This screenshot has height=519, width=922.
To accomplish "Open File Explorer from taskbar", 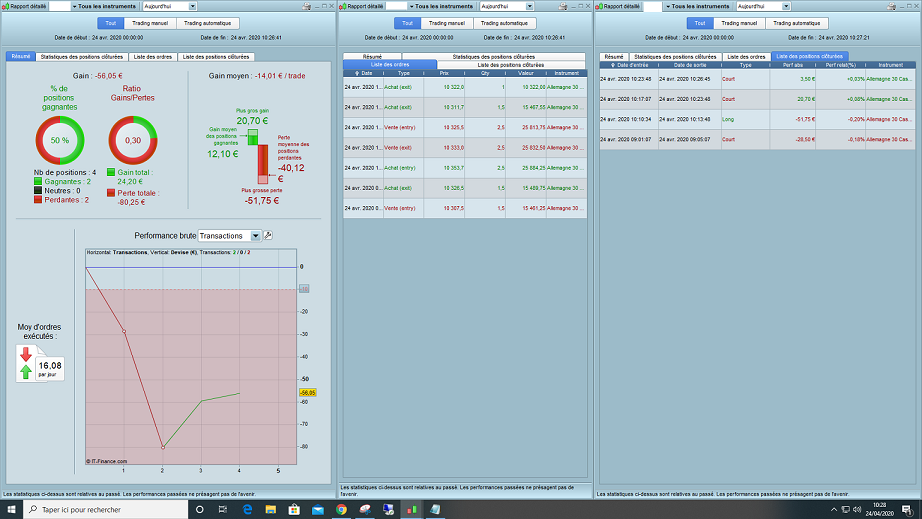I will pyautogui.click(x=270, y=510).
